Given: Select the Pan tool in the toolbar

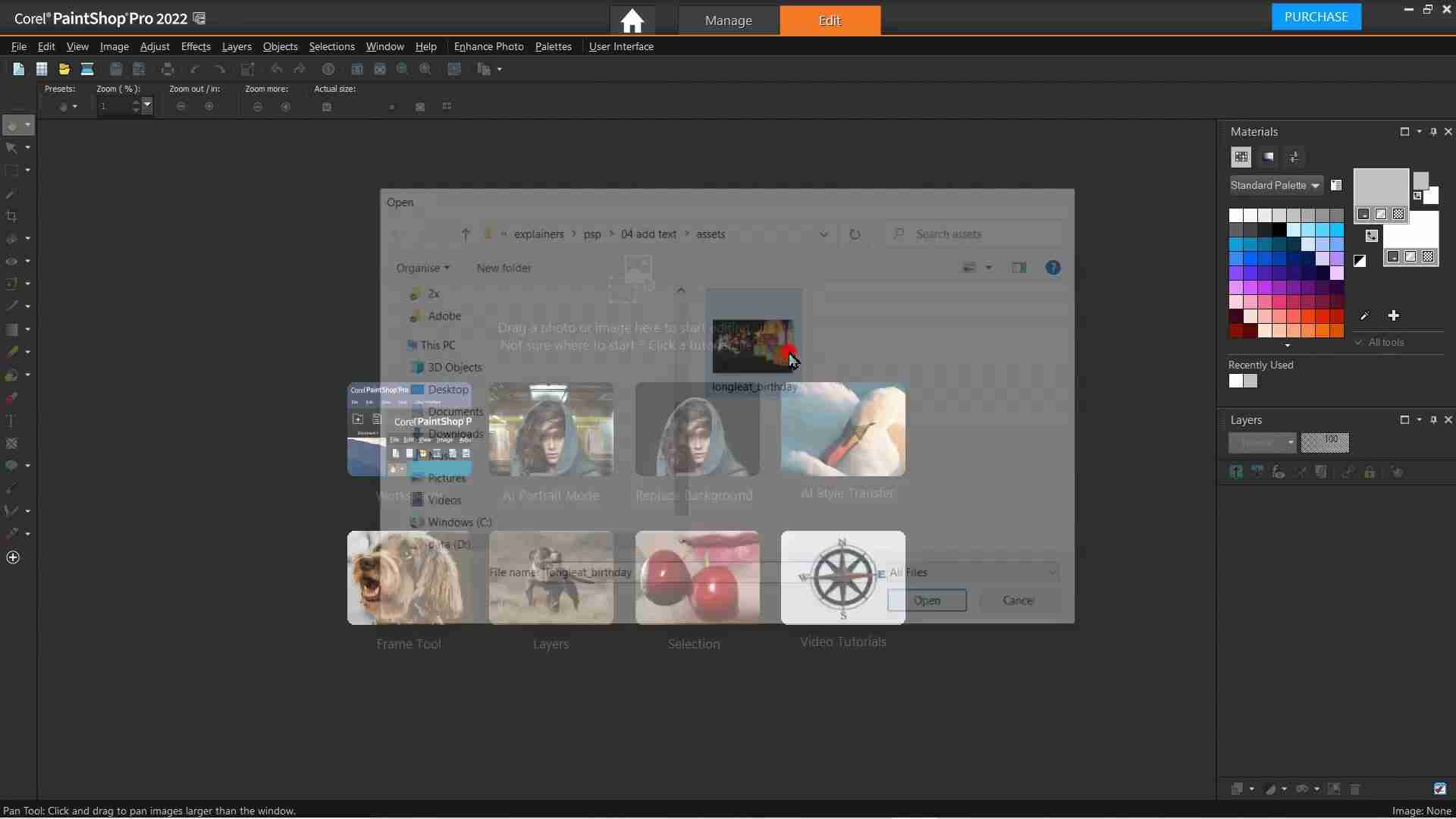Looking at the screenshot, I should click(x=12, y=126).
